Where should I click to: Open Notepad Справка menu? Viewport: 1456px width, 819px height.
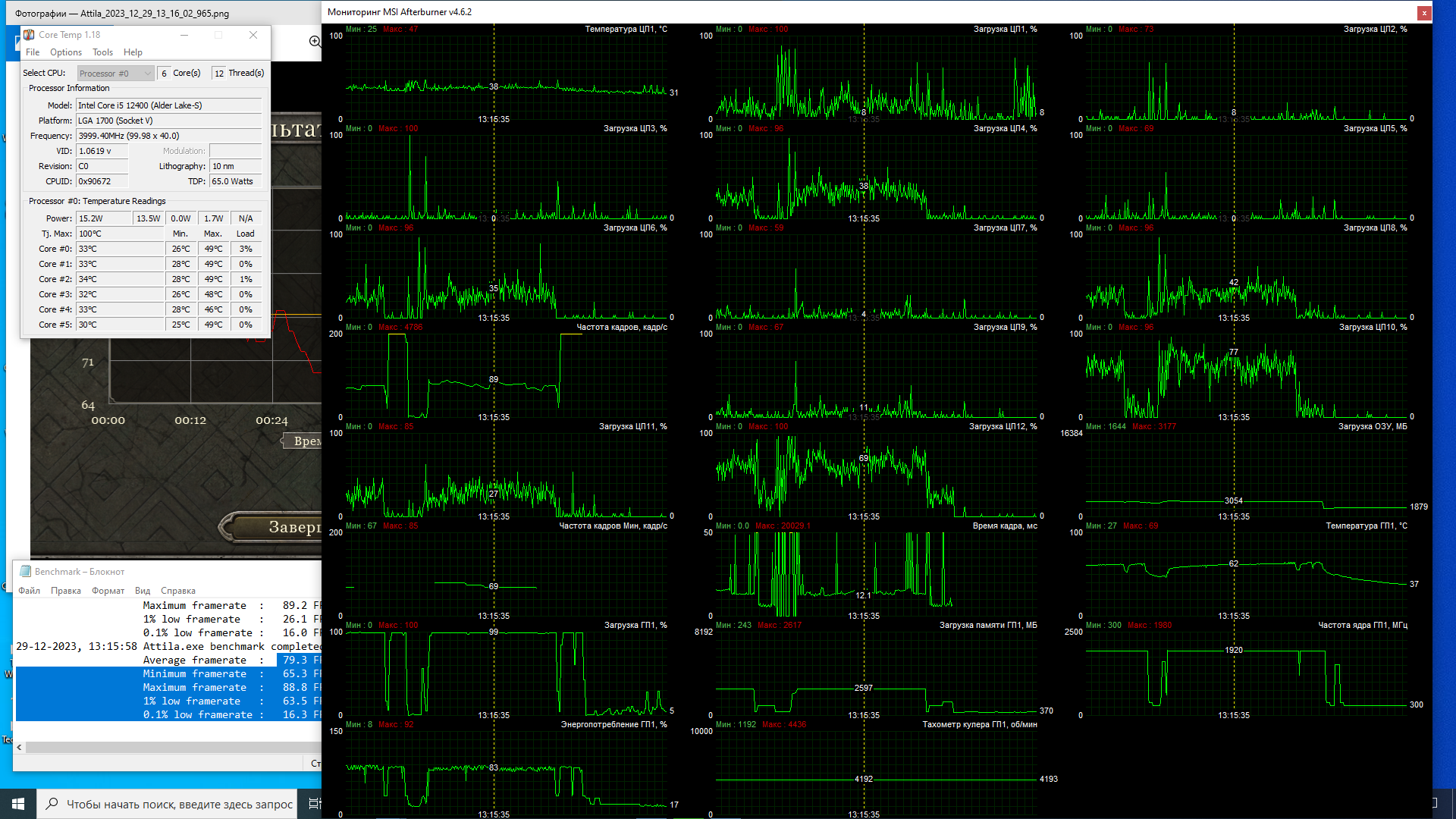[x=177, y=591]
